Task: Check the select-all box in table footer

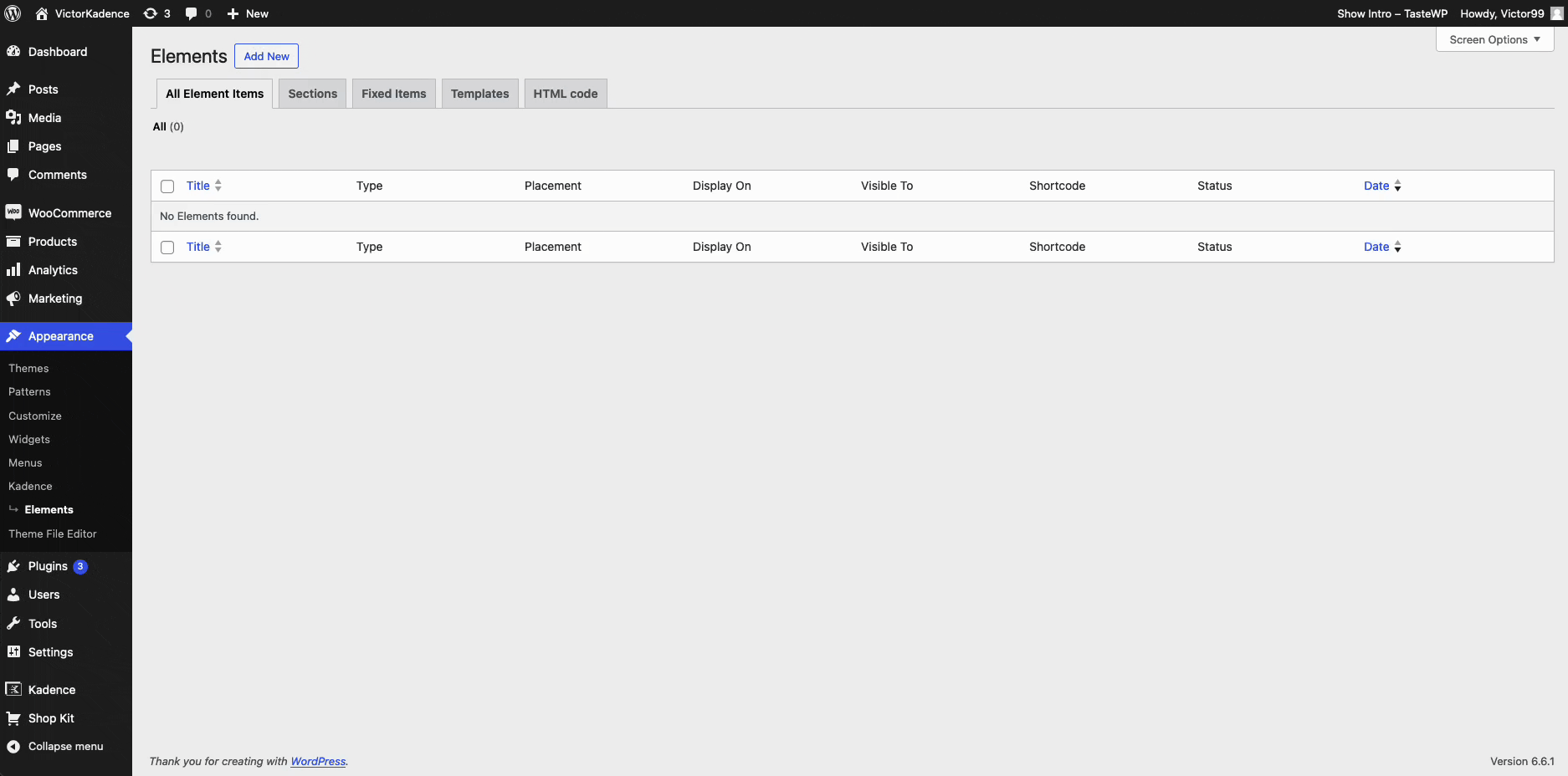Action: [167, 248]
